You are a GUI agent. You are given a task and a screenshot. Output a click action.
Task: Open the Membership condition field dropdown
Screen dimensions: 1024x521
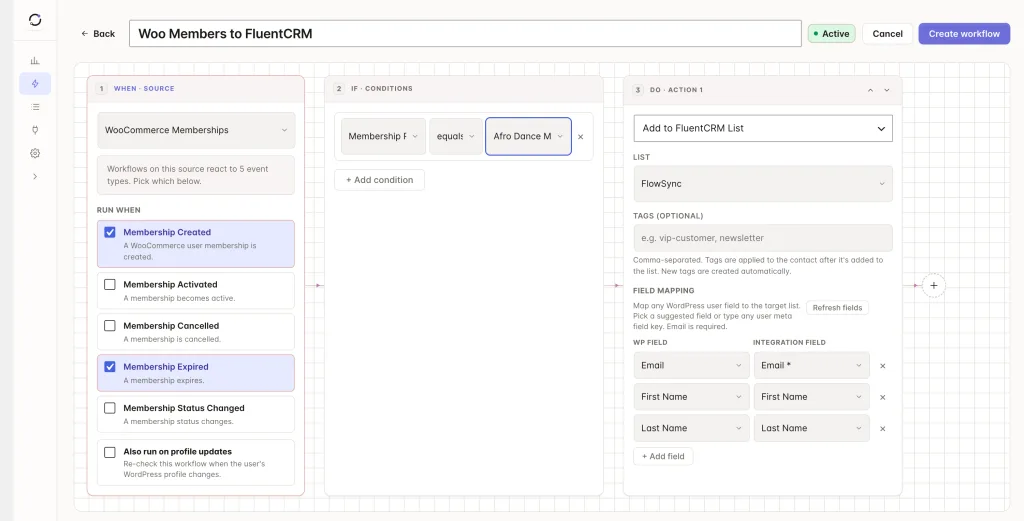coord(383,136)
